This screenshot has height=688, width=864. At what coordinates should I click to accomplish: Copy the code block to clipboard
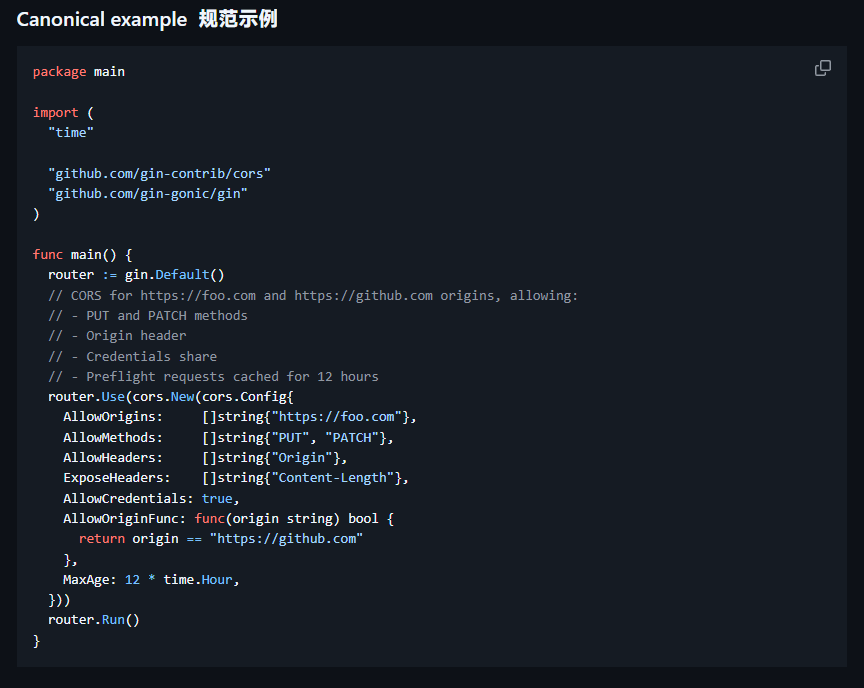[x=823, y=68]
